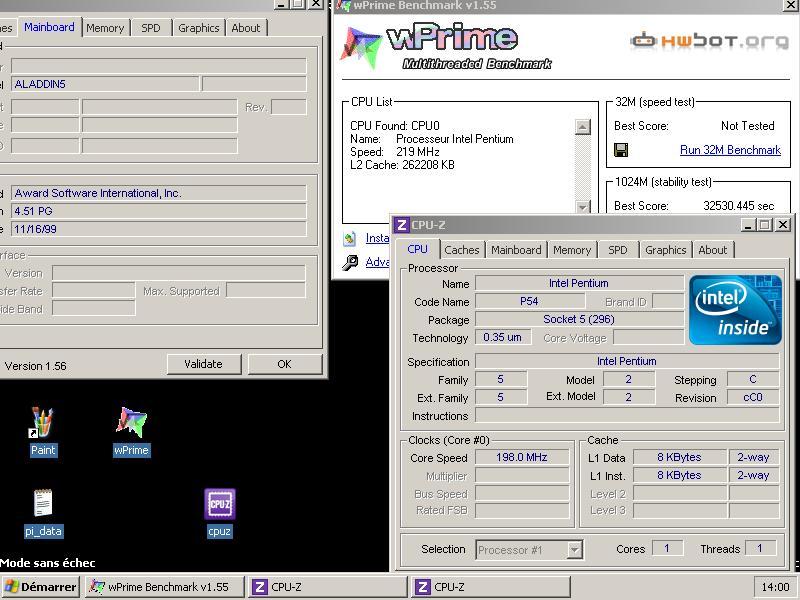
Task: Click the 32M 'Not Tested' score text
Action: tap(747, 126)
